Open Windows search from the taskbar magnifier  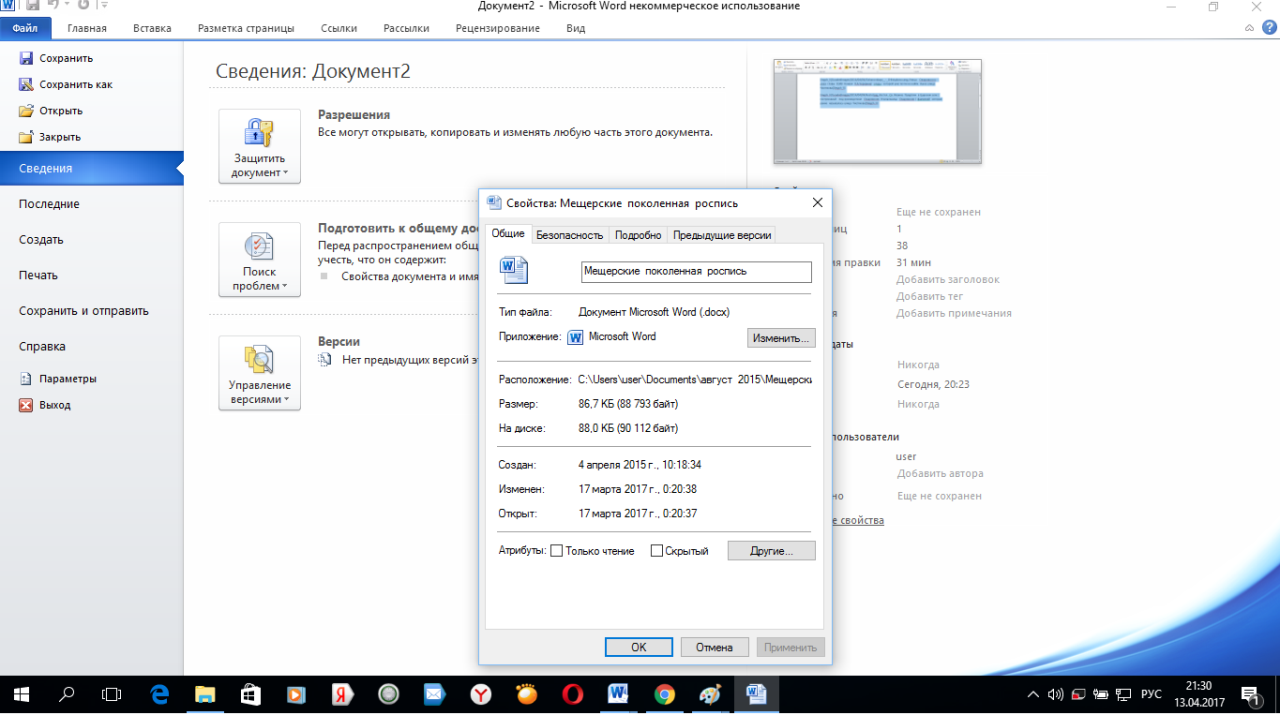(x=67, y=694)
